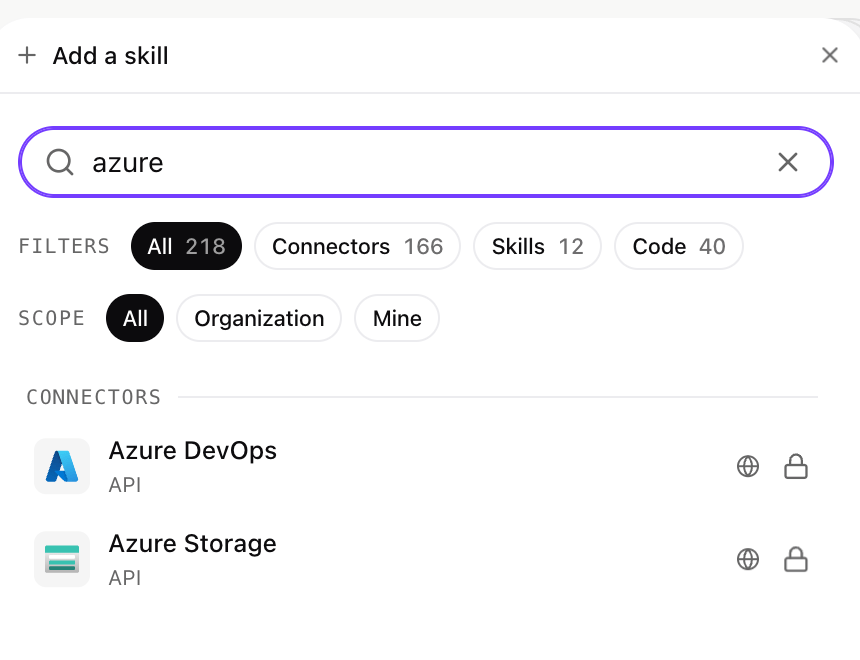860x660 pixels.
Task: Set scope to Organization
Action: pyautogui.click(x=259, y=318)
